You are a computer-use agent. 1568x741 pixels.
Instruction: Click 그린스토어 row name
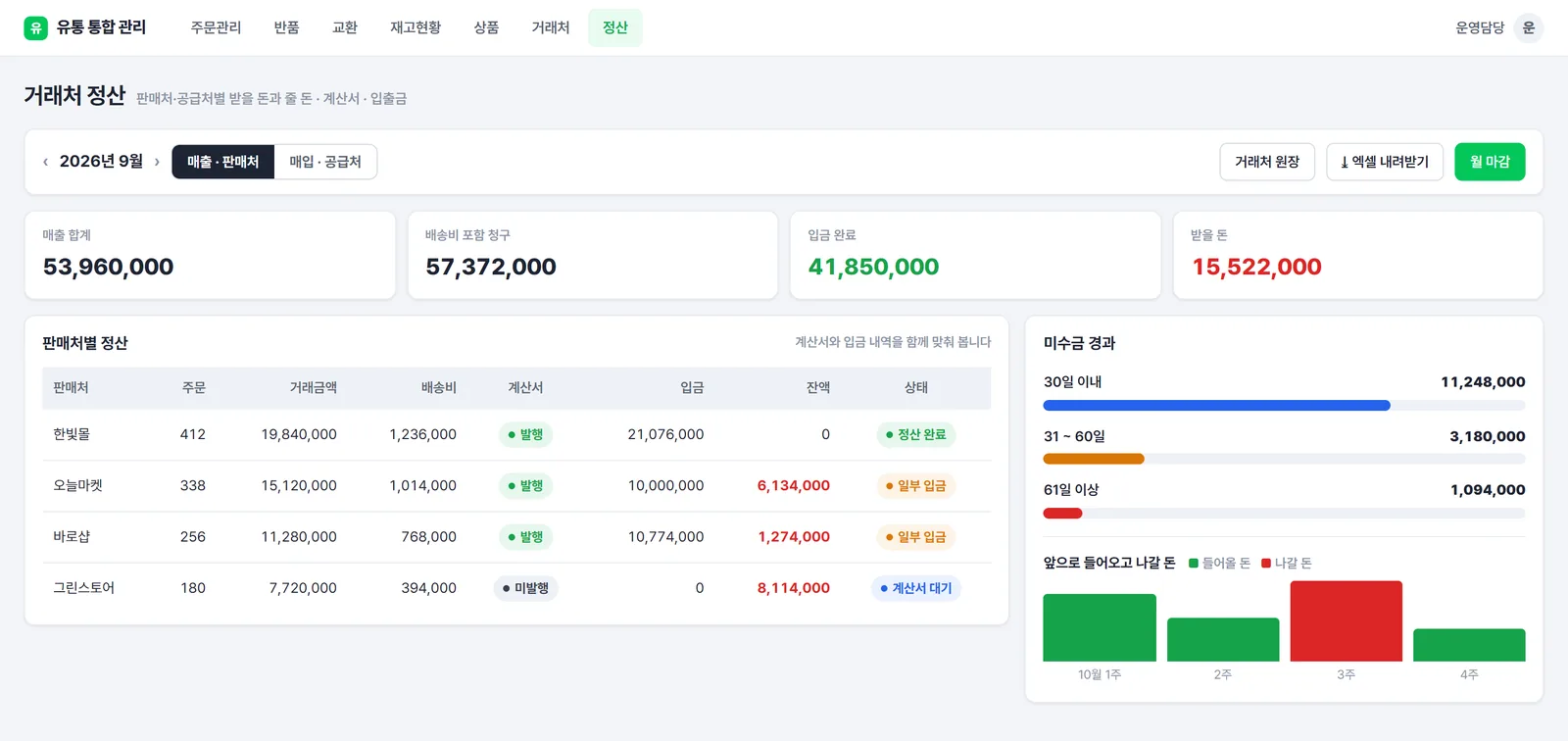coord(83,588)
